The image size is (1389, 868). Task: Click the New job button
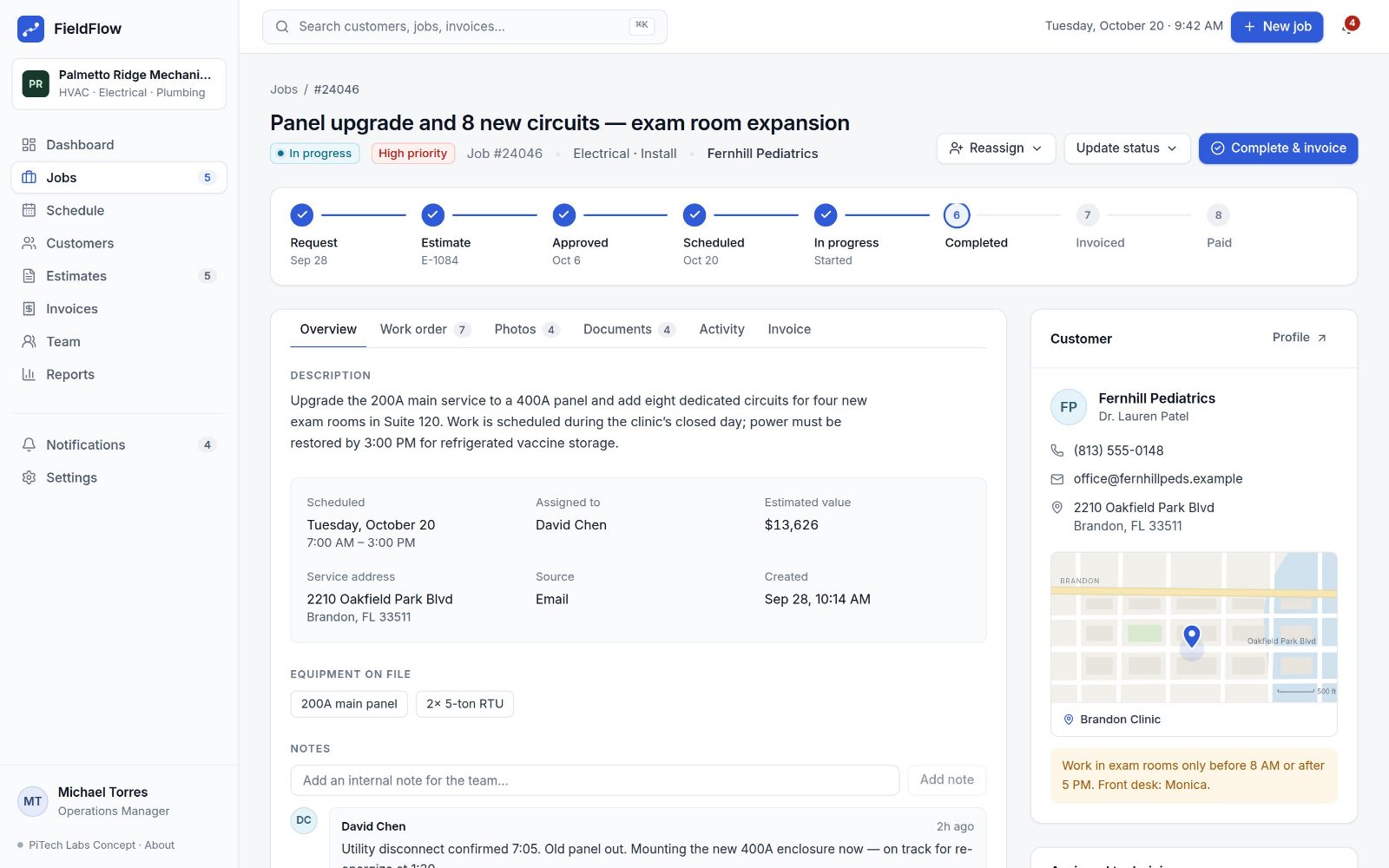pyautogui.click(x=1277, y=27)
